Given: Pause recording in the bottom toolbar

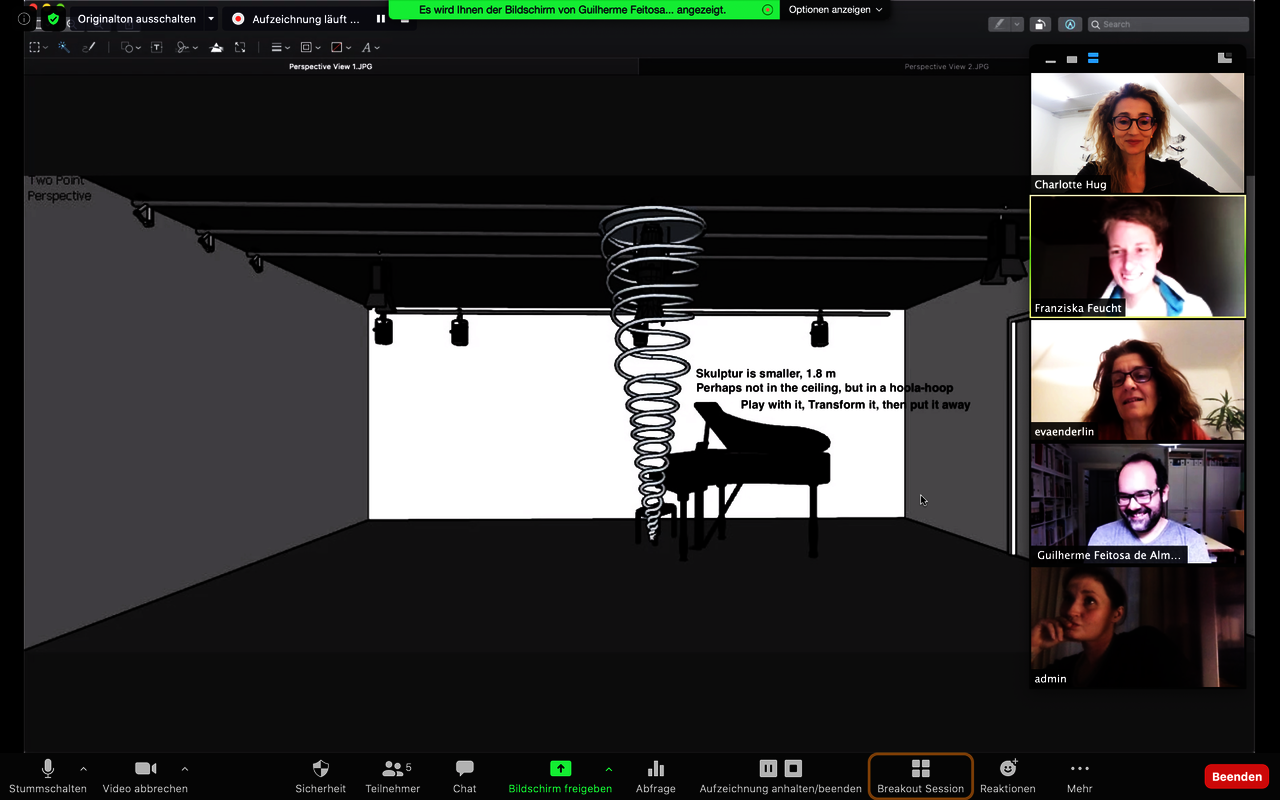Looking at the screenshot, I should pyautogui.click(x=768, y=768).
